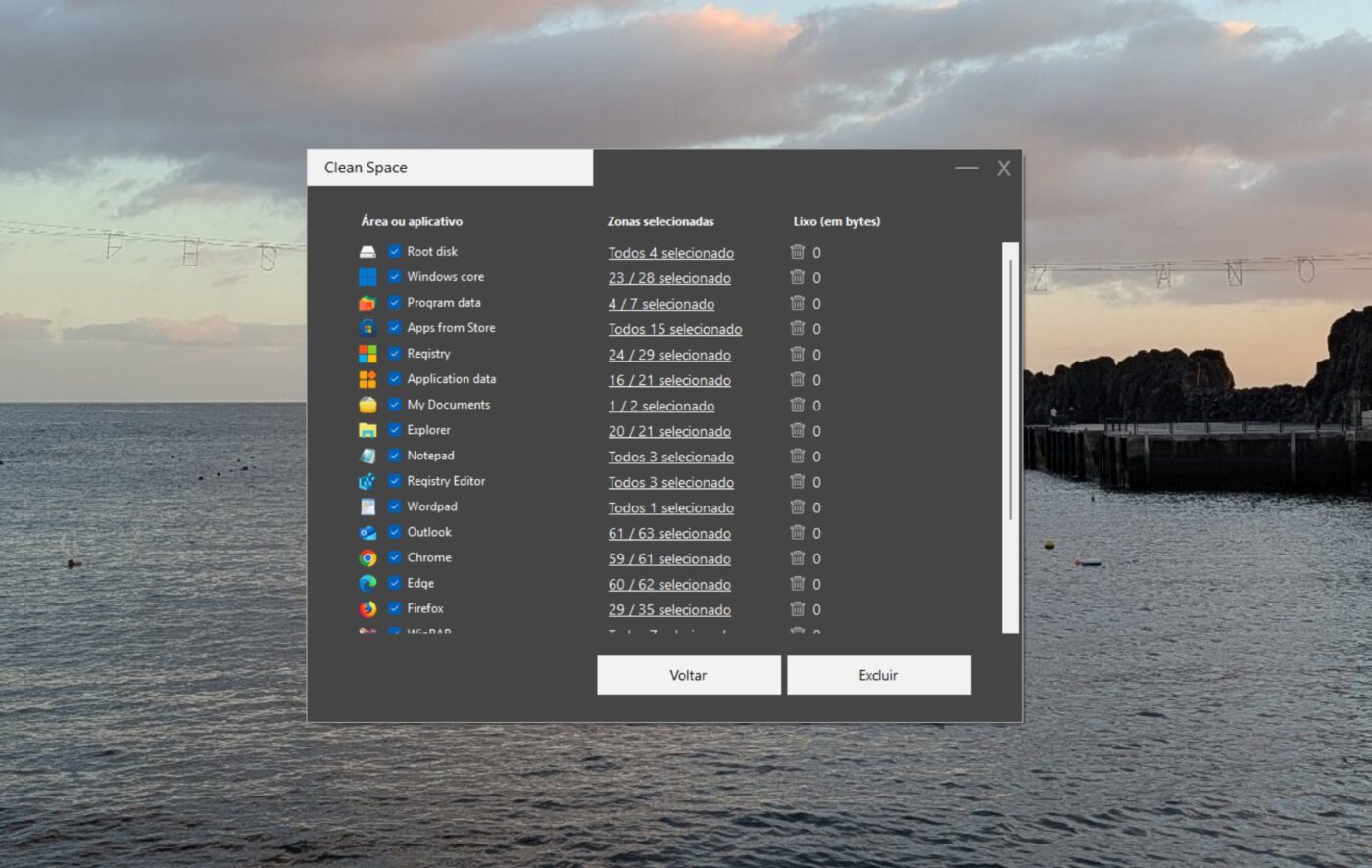Click the Edge browser icon

(367, 584)
